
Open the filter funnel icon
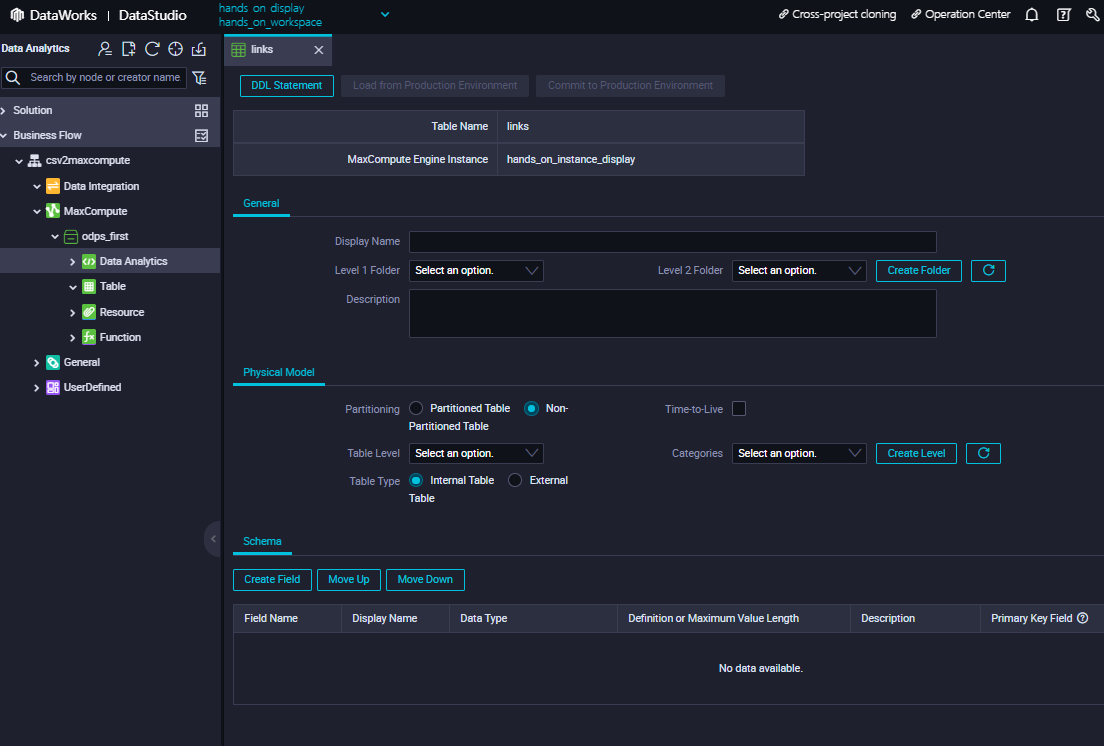coord(200,77)
